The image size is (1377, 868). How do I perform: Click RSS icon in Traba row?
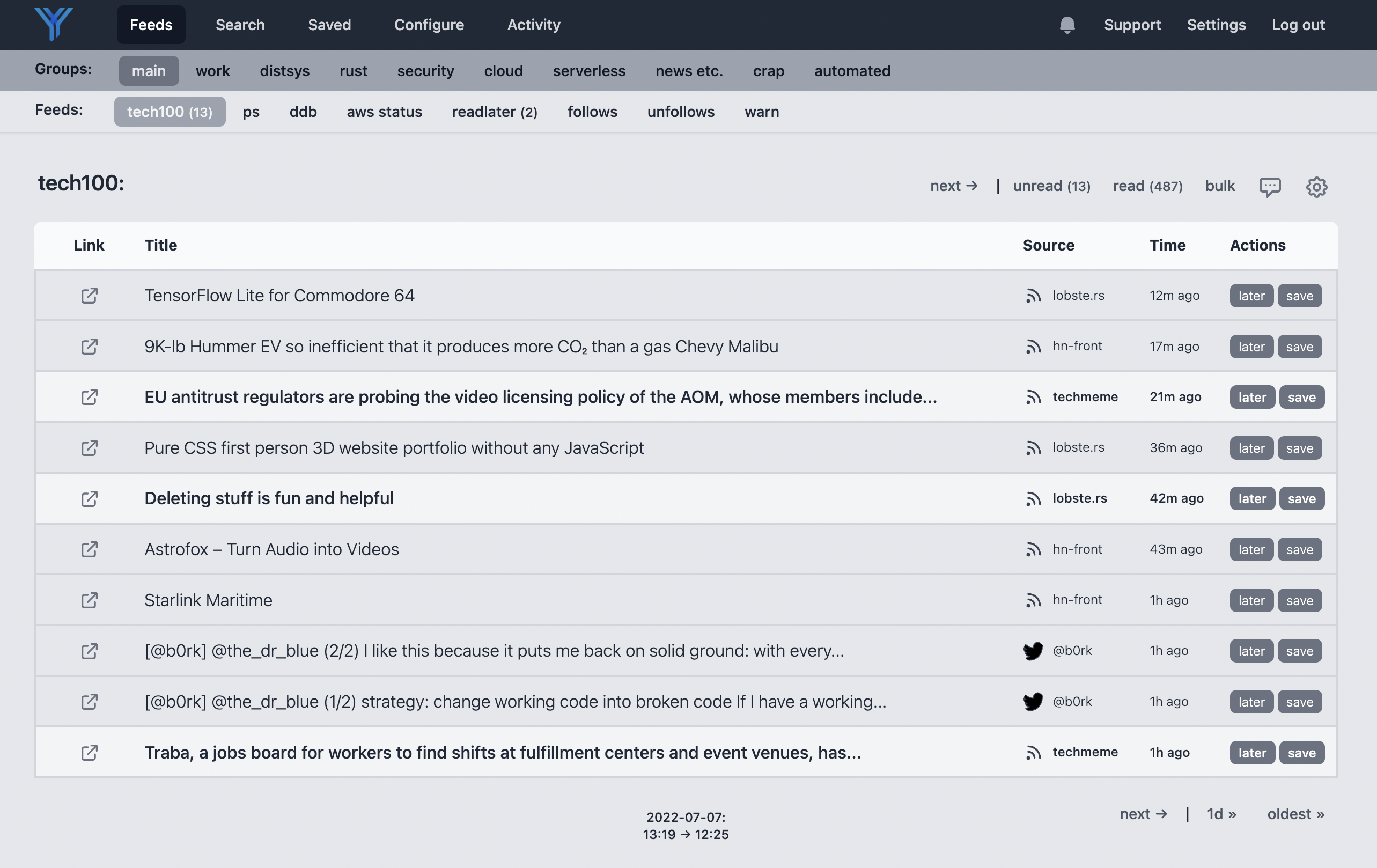pyautogui.click(x=1033, y=753)
